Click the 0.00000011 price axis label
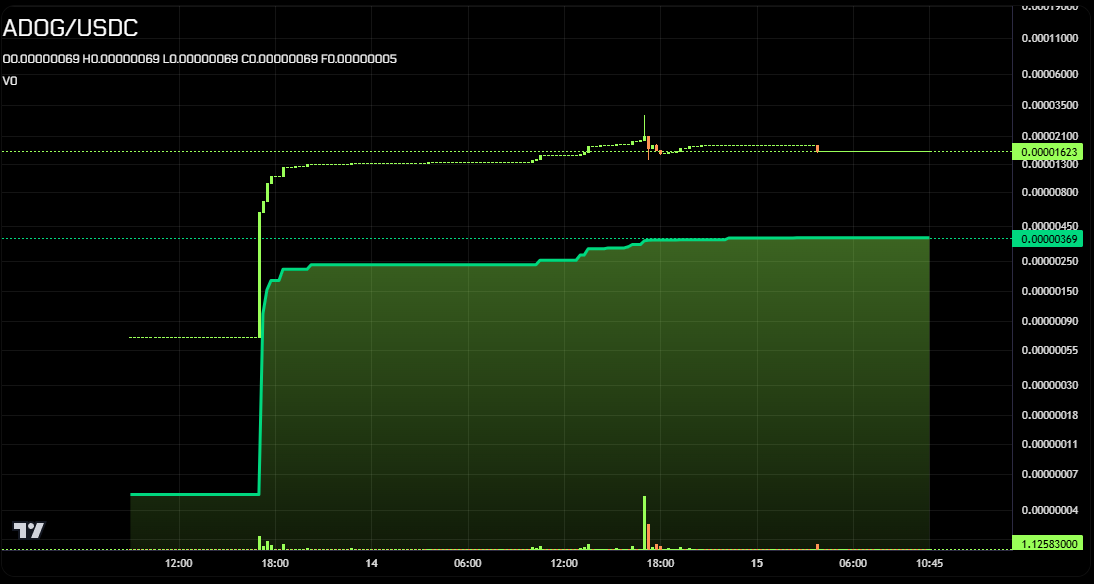 (x=1049, y=444)
